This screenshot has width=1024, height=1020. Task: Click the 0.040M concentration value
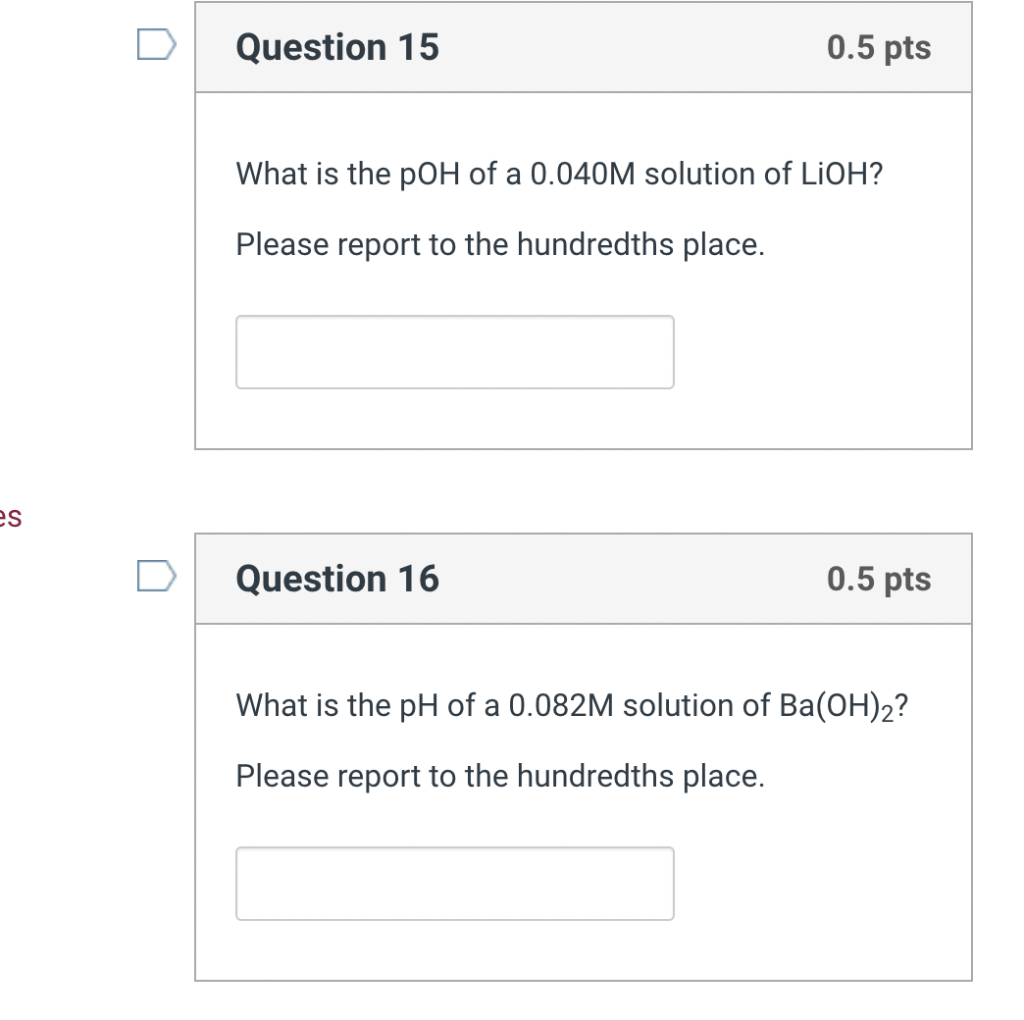(x=583, y=174)
